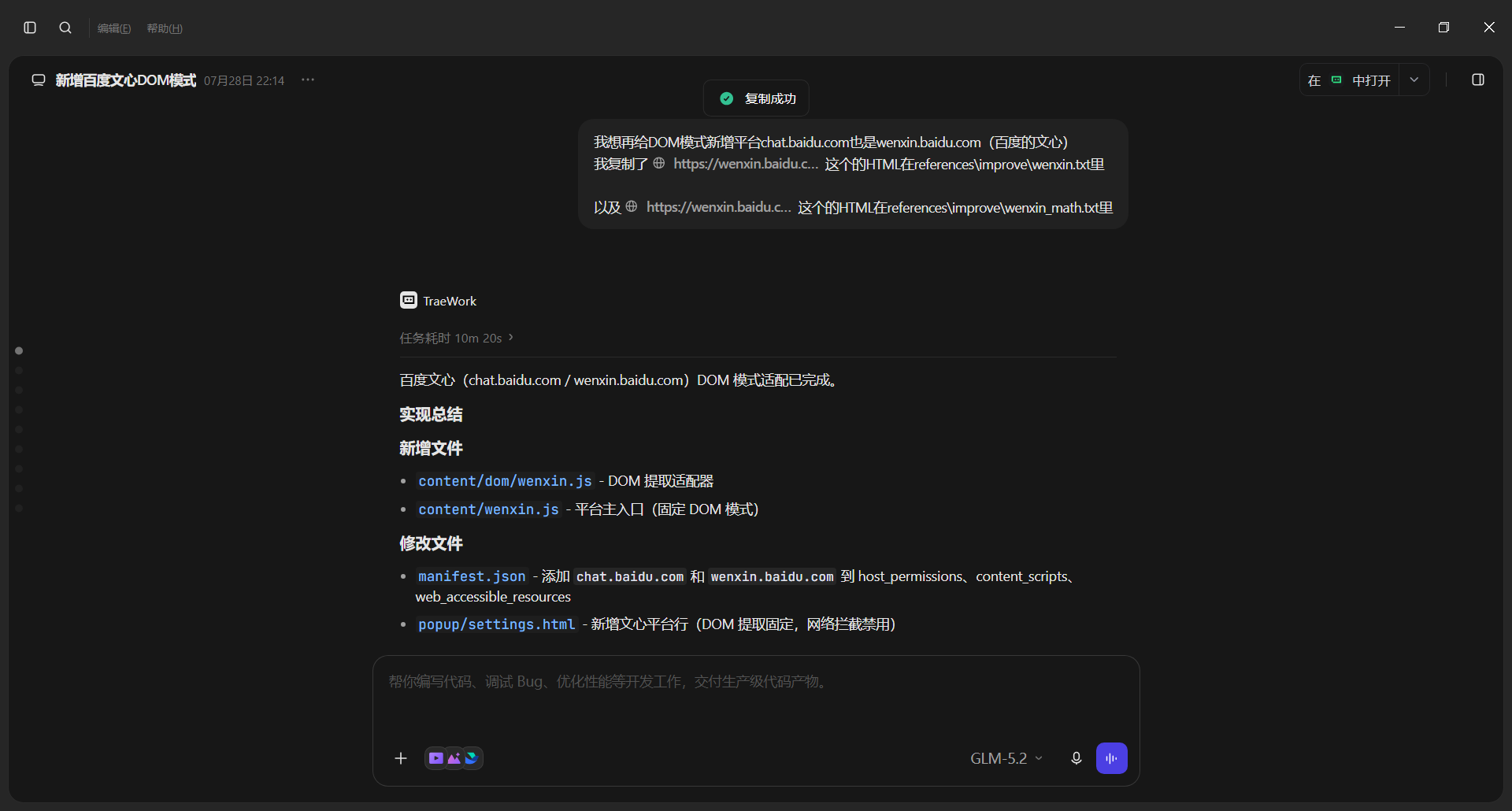Open the 帮助(H) menu
Image resolution: width=1512 pixels, height=811 pixels.
tap(165, 28)
